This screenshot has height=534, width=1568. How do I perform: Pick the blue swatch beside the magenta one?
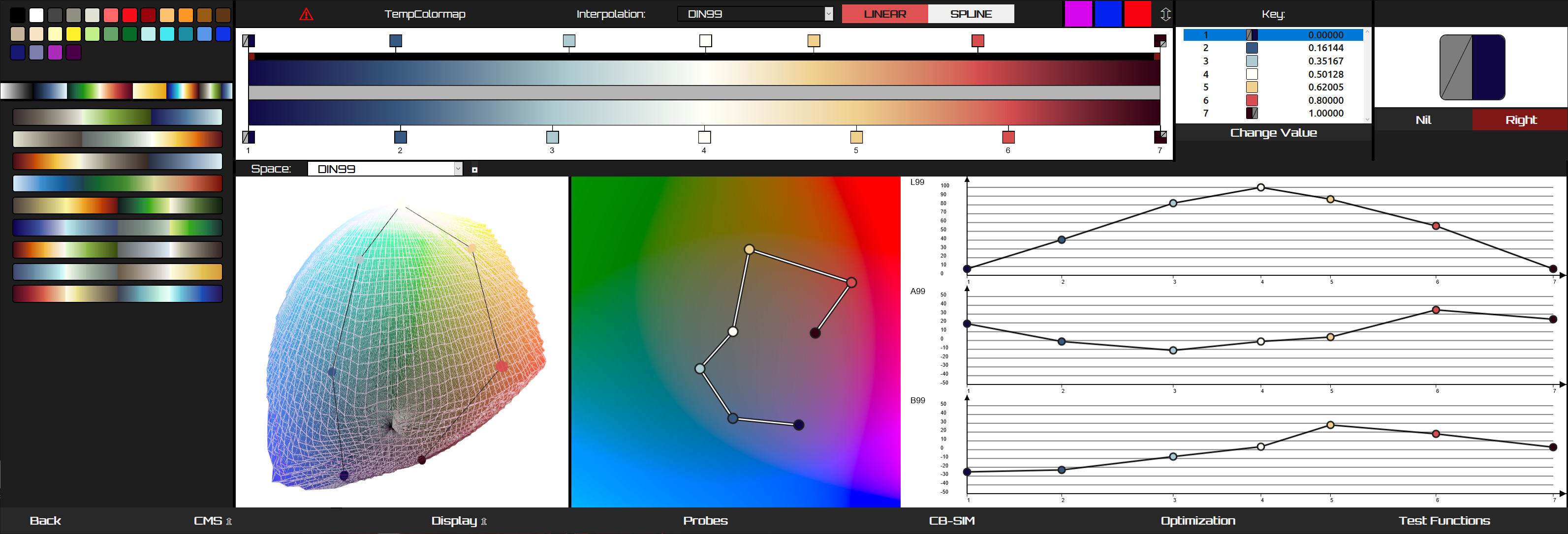[x=1108, y=14]
